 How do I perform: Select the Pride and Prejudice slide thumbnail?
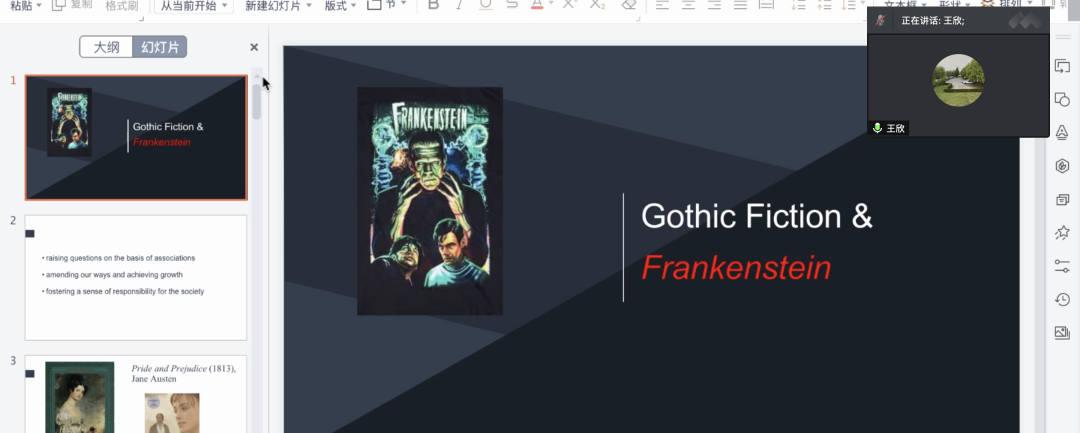[135, 395]
